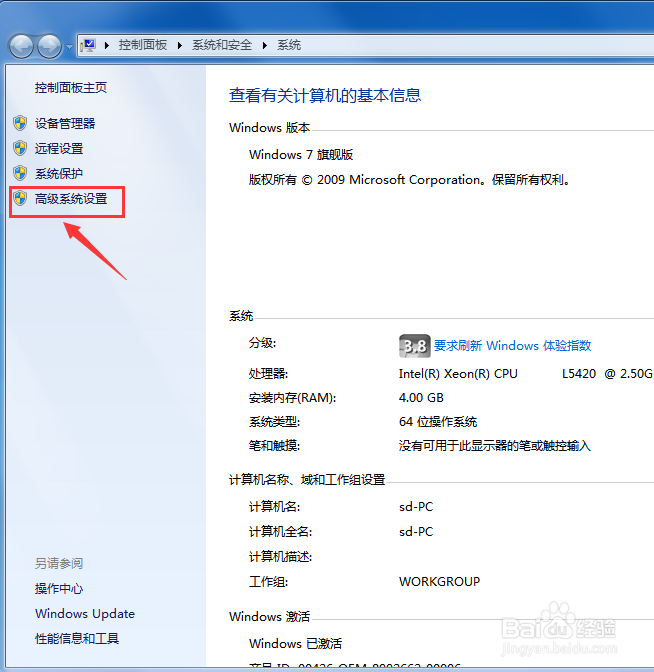Click the 系统类型 label
The height and width of the screenshot is (672, 654).
(274, 422)
